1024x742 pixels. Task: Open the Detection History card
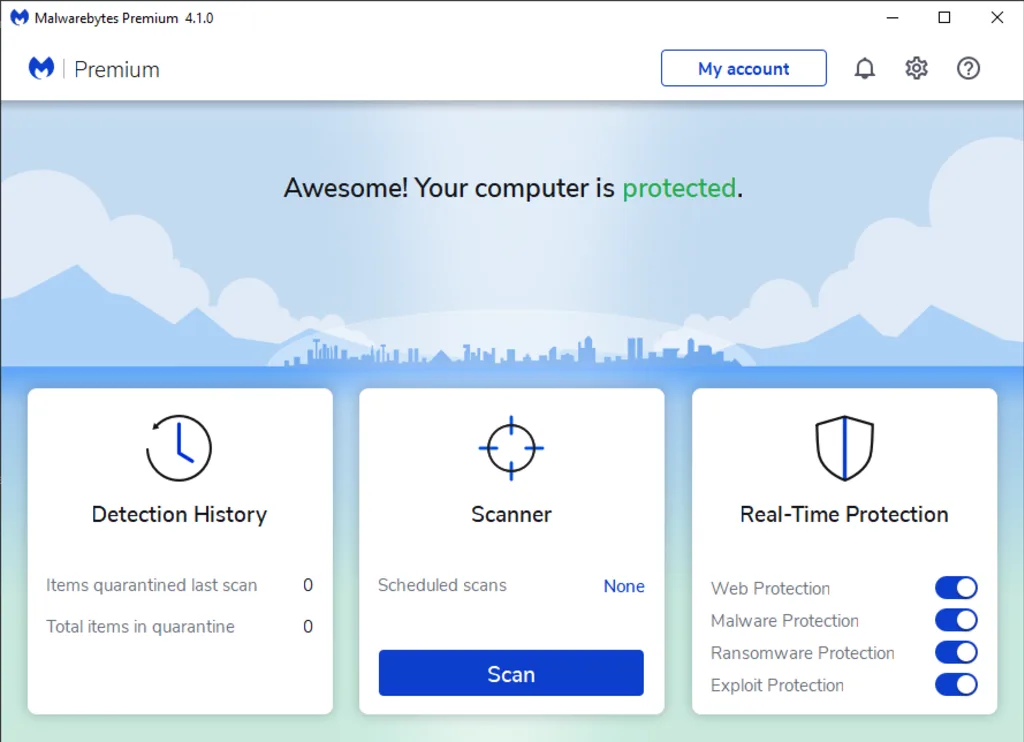pos(179,514)
